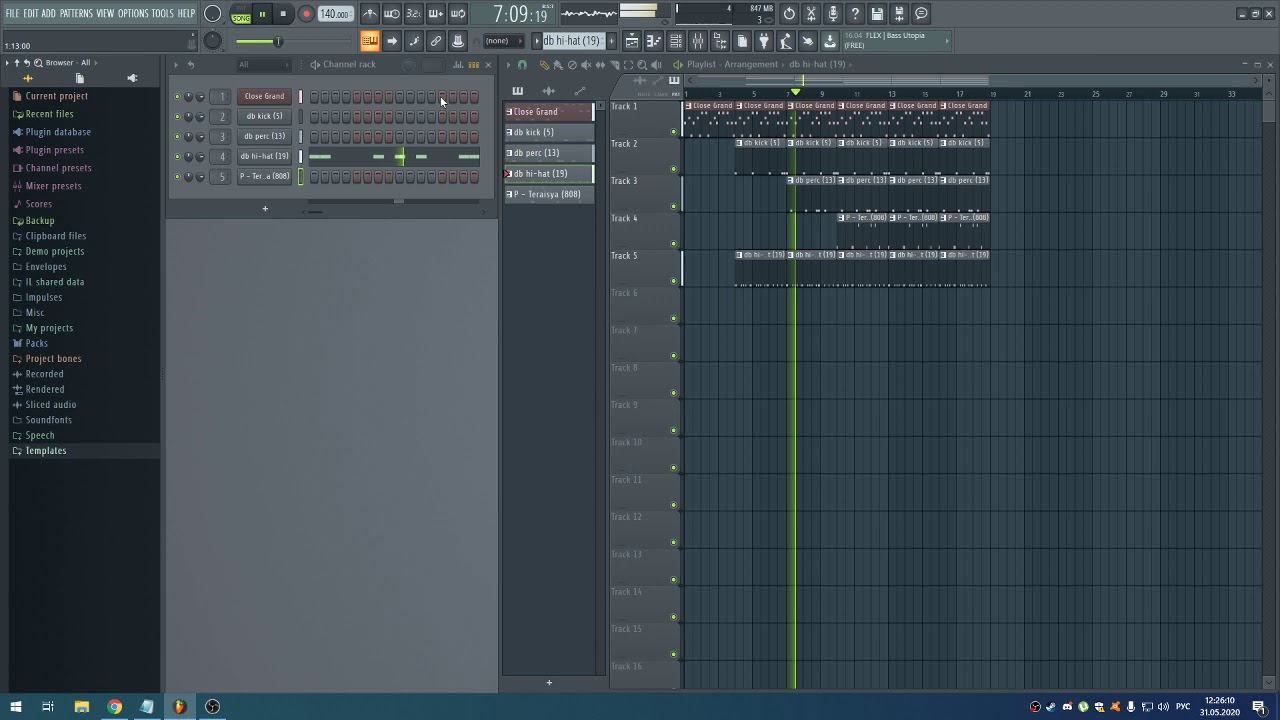Click the FLEX Bass Utopia news panel
Image resolution: width=1280 pixels, height=720 pixels.
895,40
